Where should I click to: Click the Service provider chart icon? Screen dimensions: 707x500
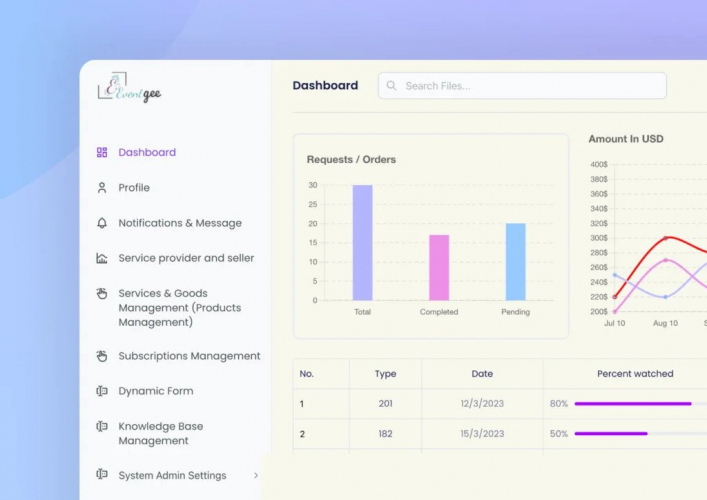point(102,258)
